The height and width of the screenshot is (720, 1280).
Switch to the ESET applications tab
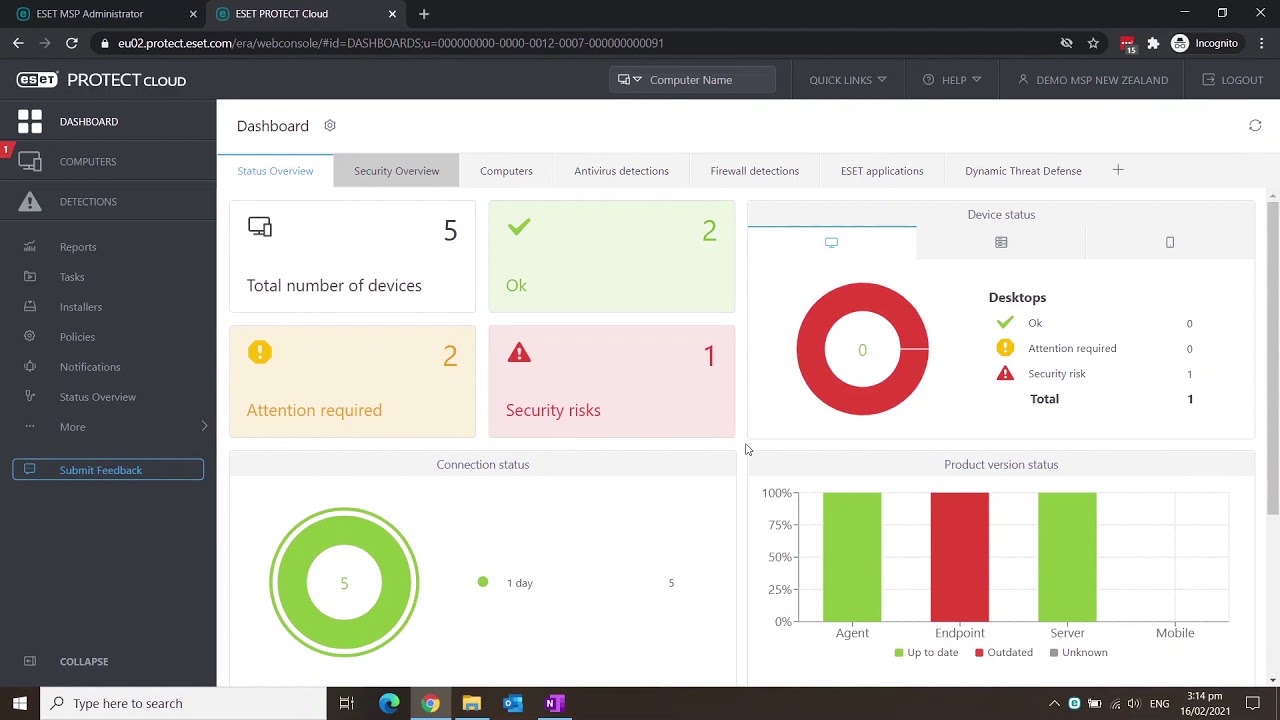coord(882,171)
